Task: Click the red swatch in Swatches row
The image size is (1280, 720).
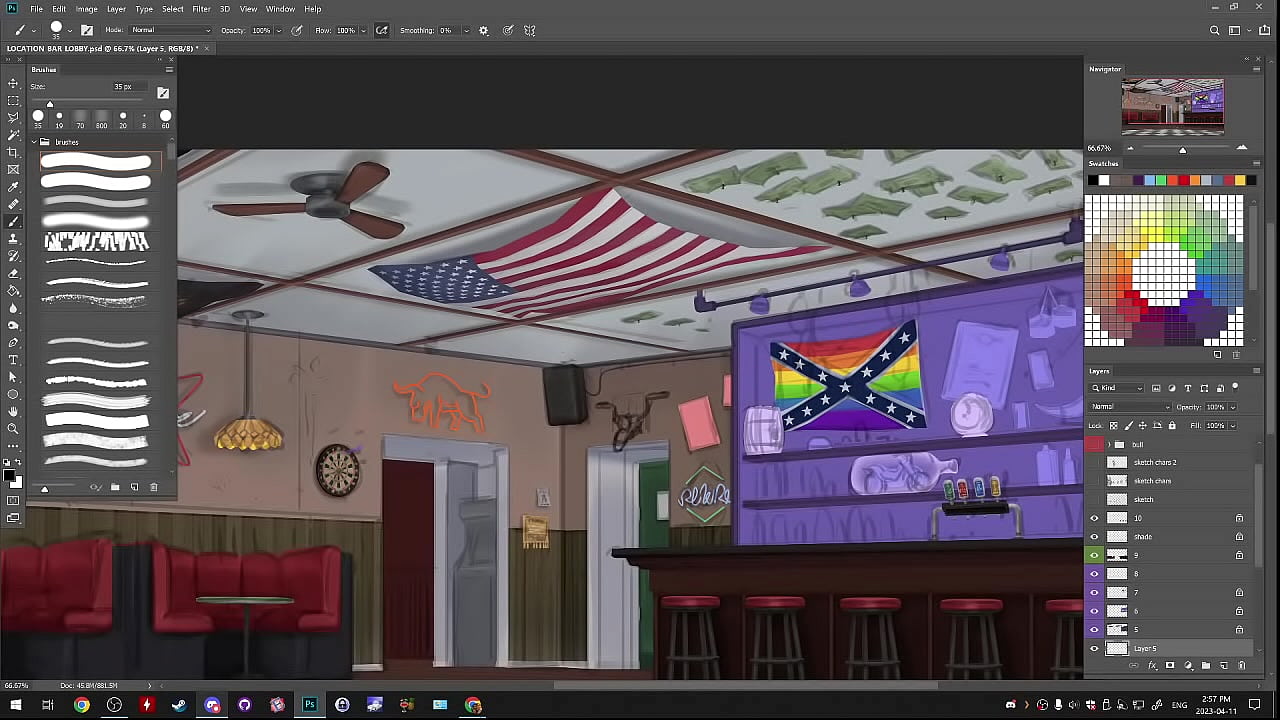Action: [1183, 181]
